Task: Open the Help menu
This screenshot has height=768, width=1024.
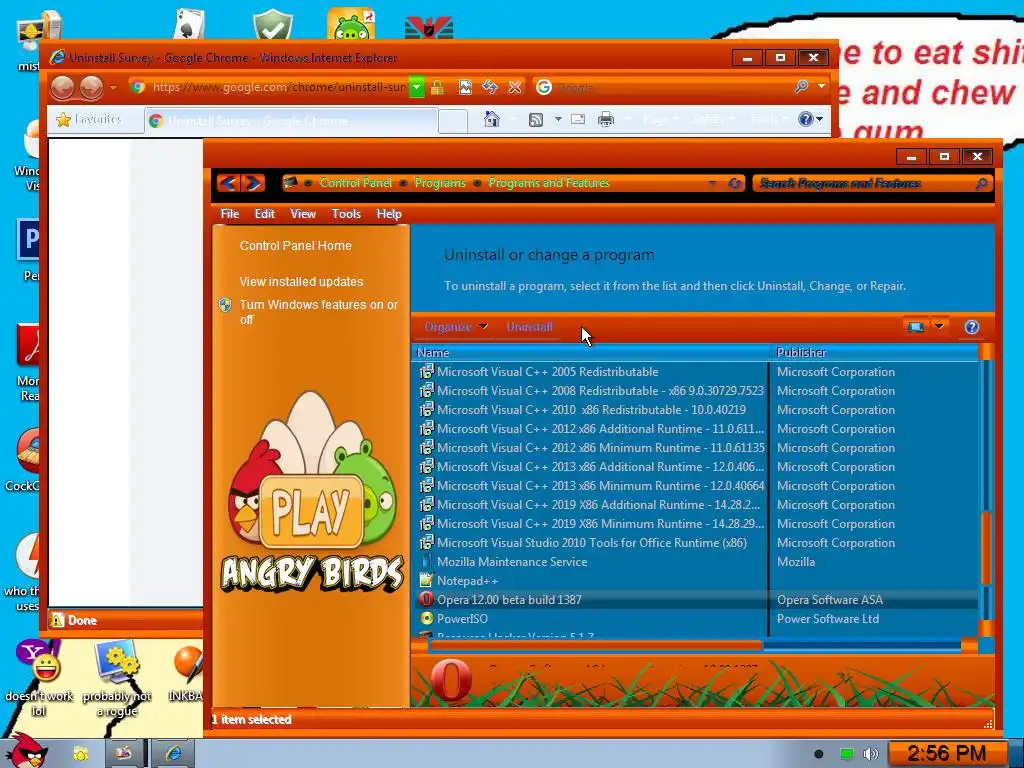Action: click(389, 214)
